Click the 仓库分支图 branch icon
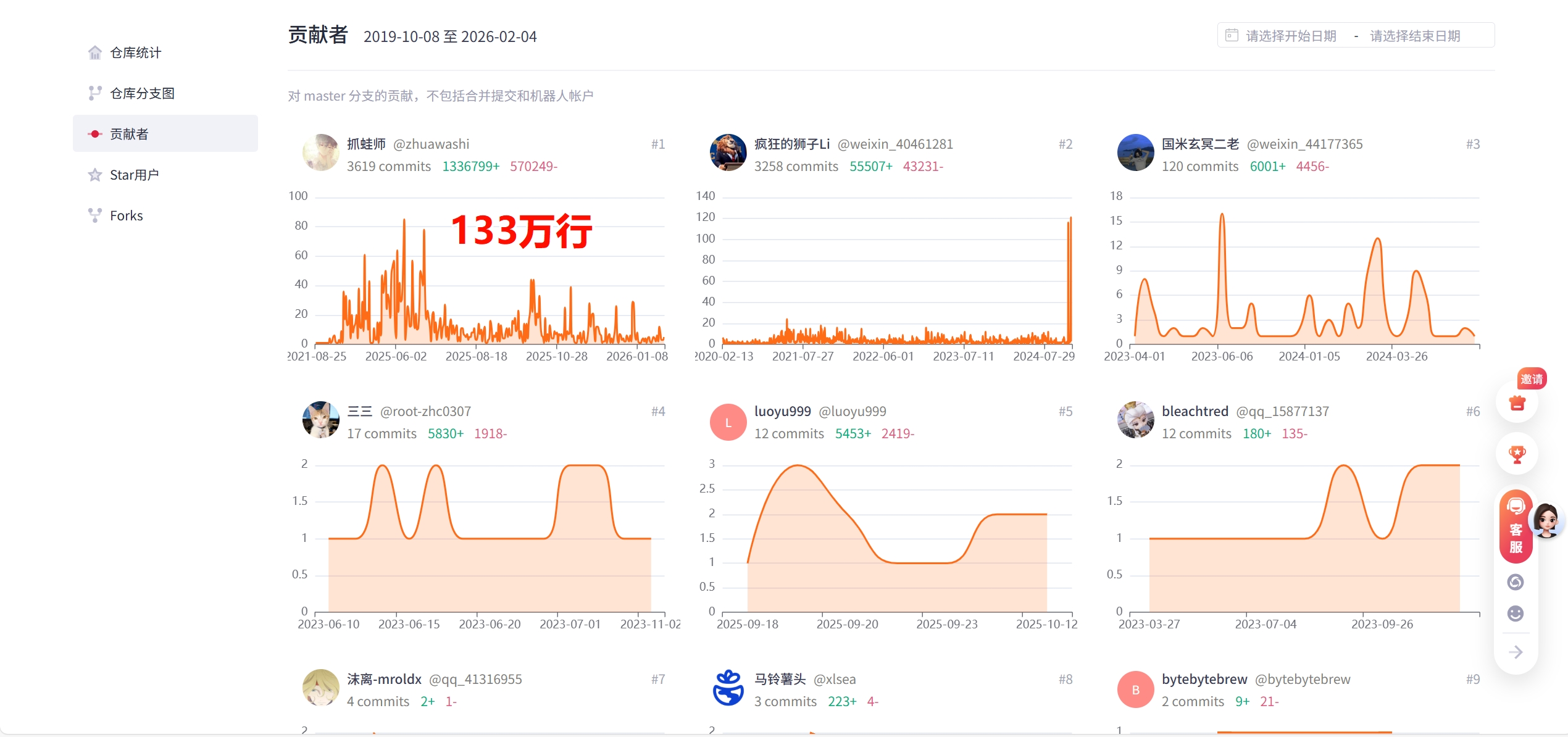 (94, 93)
